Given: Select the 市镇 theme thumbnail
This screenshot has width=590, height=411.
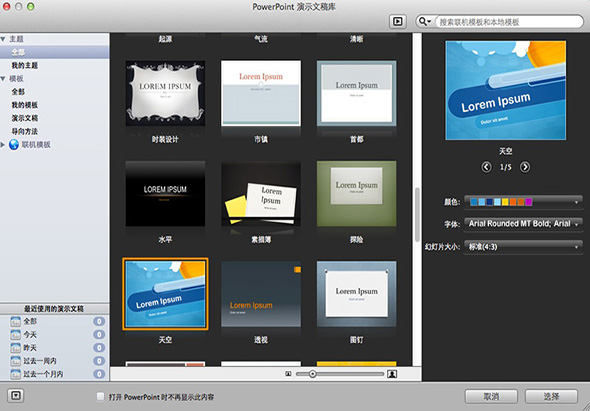Looking at the screenshot, I should point(261,93).
